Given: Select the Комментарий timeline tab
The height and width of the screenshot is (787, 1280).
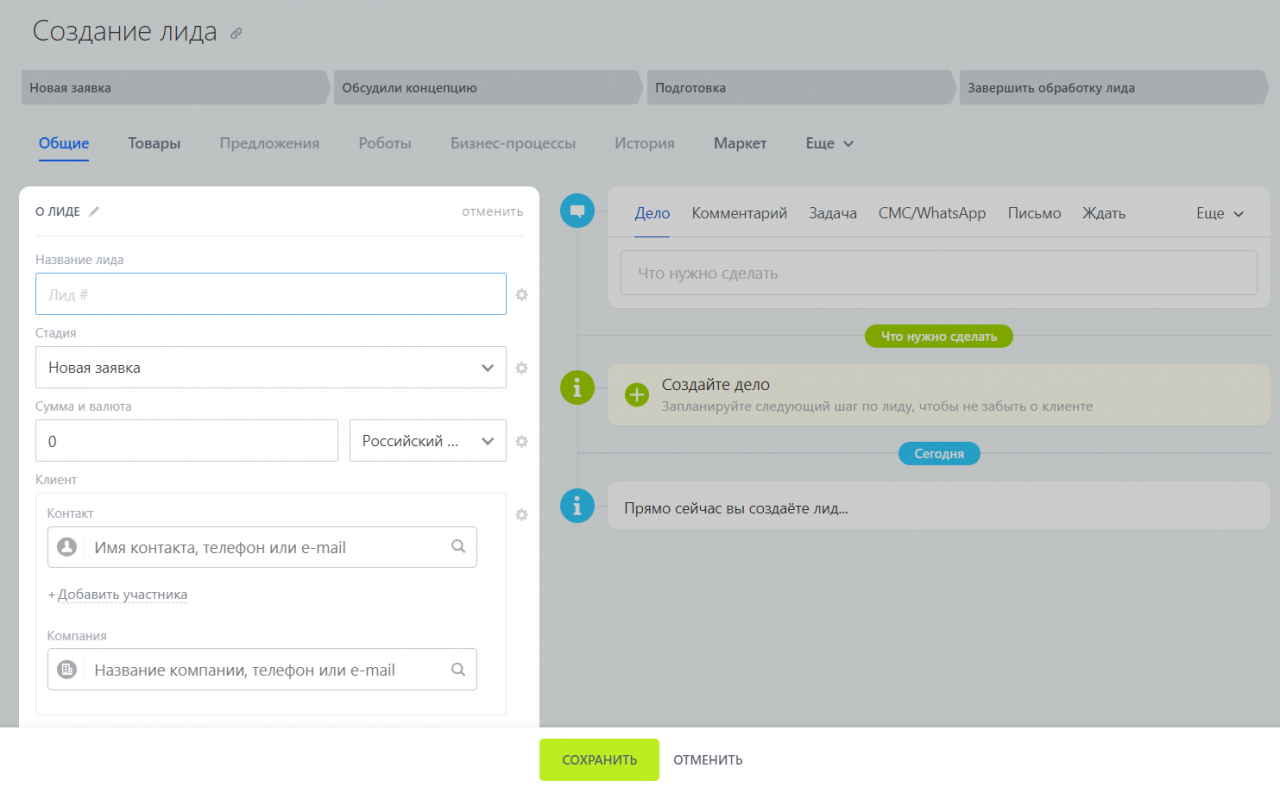Looking at the screenshot, I should [740, 213].
